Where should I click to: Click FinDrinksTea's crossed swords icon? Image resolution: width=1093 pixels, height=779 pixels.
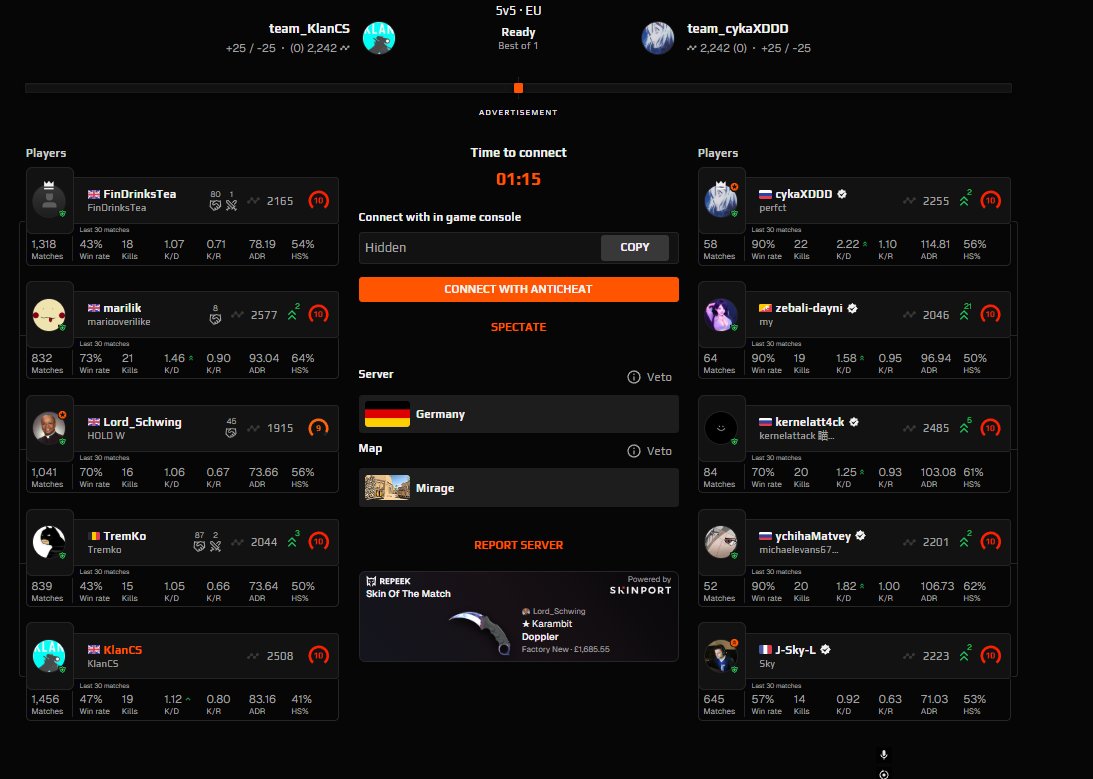point(231,205)
